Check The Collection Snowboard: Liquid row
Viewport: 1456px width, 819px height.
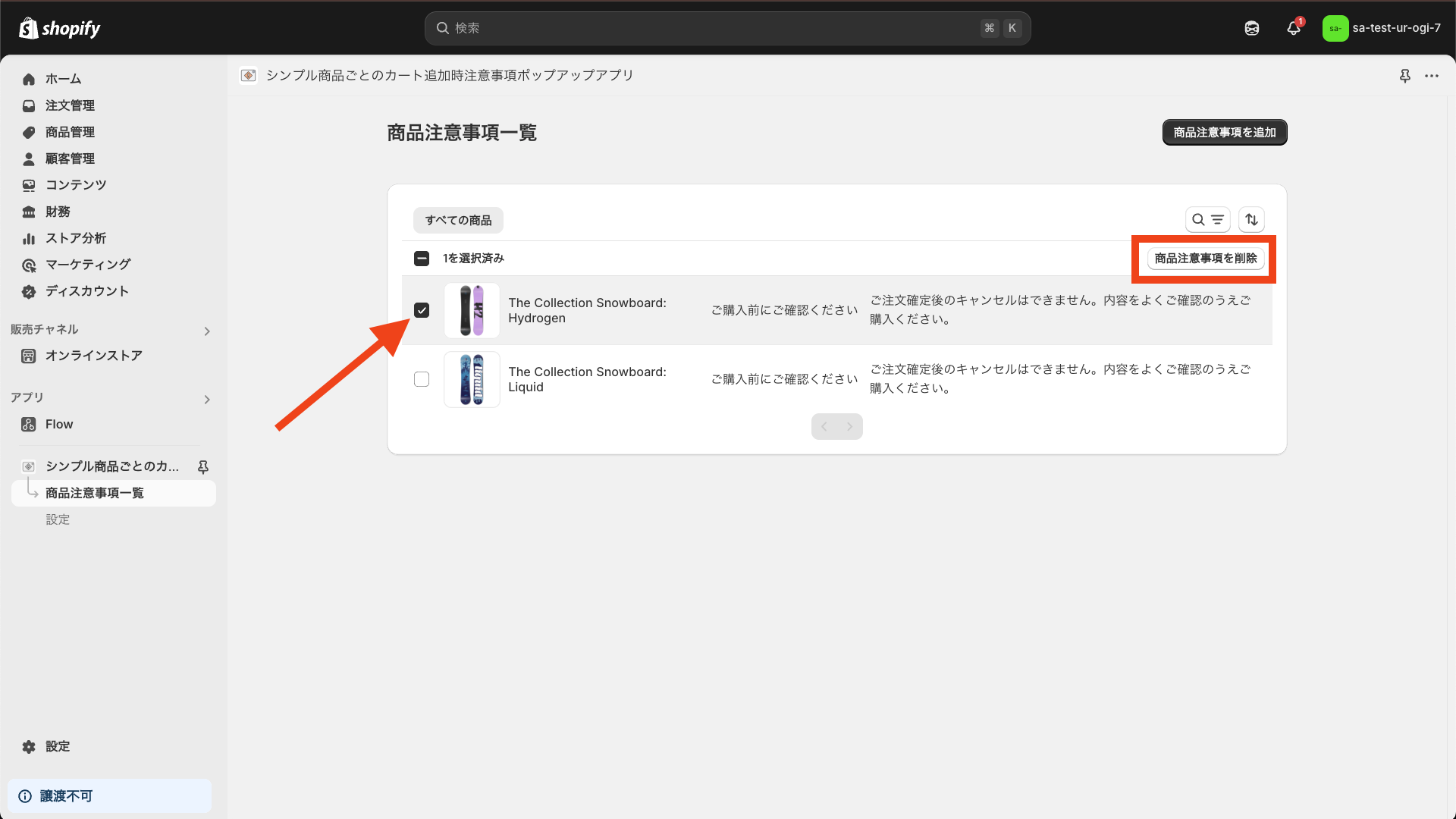tap(422, 379)
